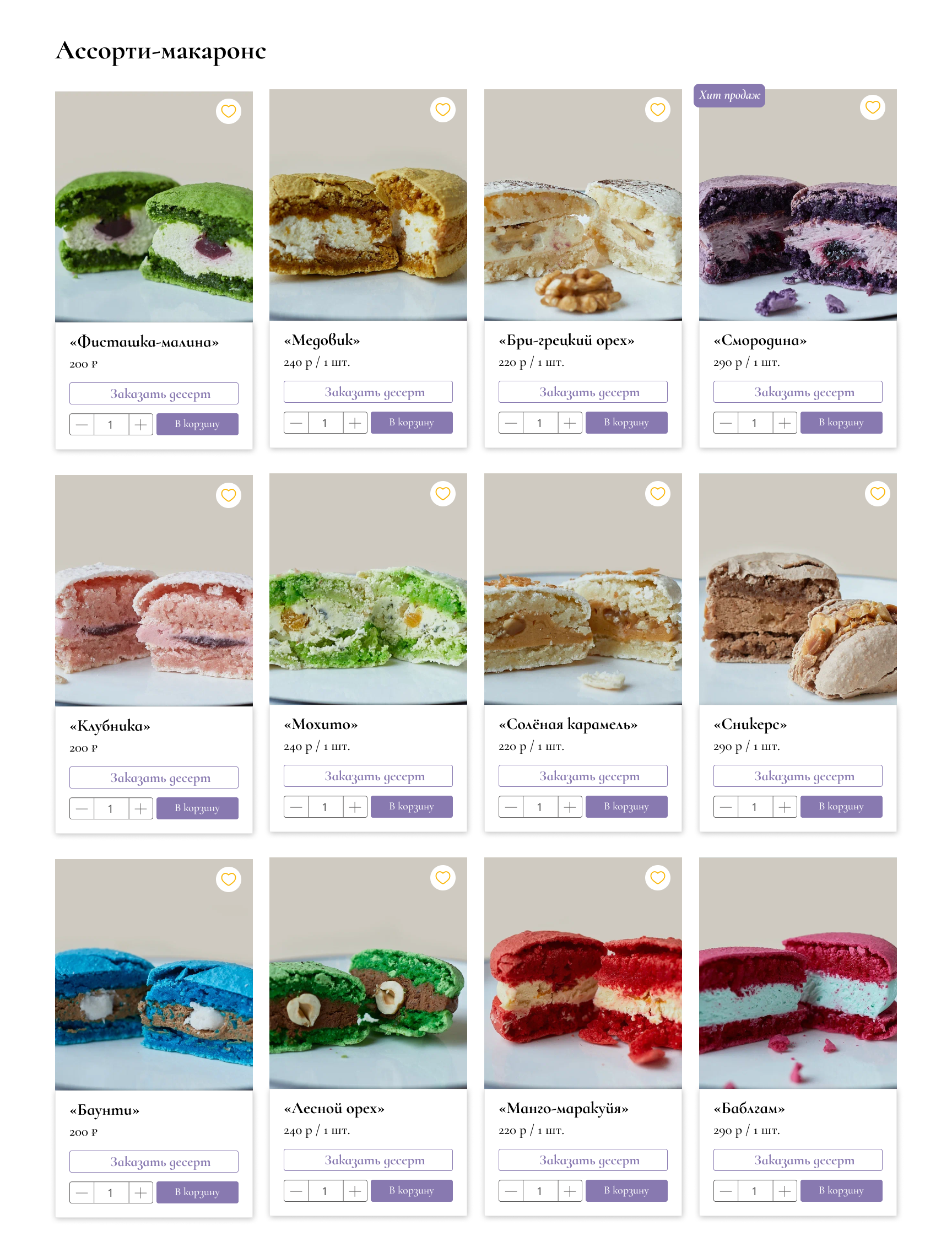Like the «Сникерс» macaron heart icon
The height and width of the screenshot is (1242, 952).
tap(877, 494)
